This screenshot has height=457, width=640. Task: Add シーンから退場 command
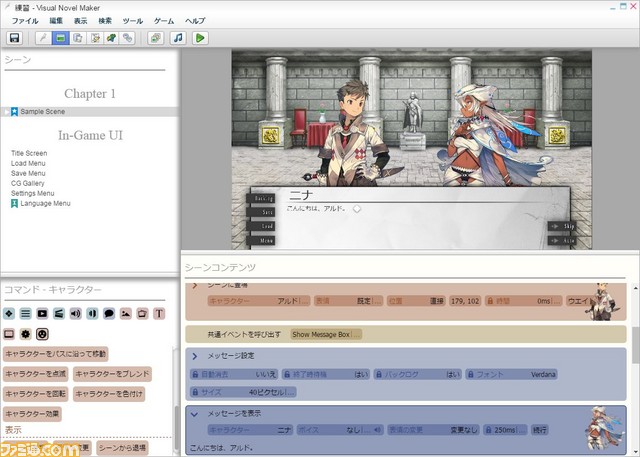(122, 448)
